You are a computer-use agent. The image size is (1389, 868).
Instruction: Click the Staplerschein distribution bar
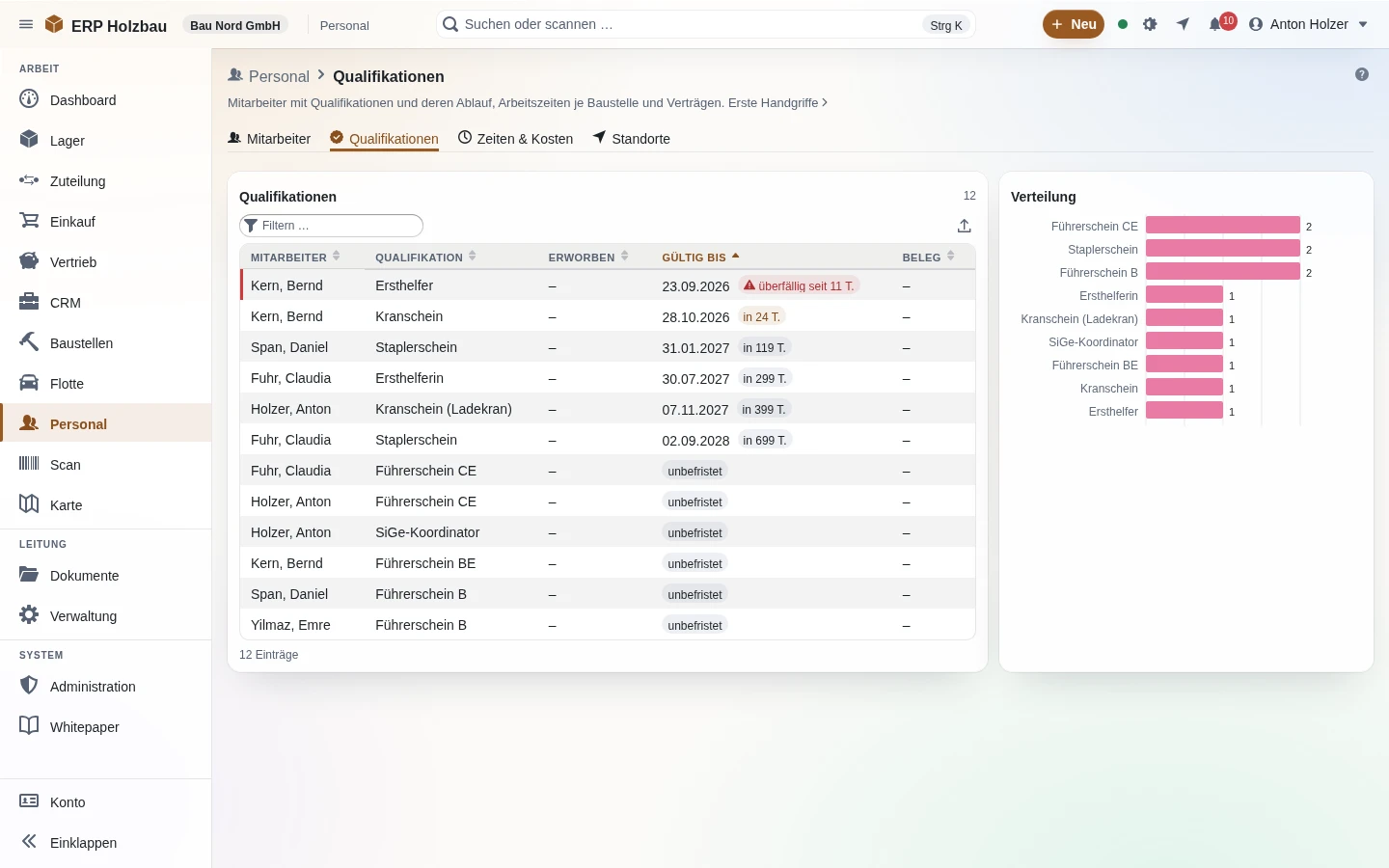pos(1223,249)
